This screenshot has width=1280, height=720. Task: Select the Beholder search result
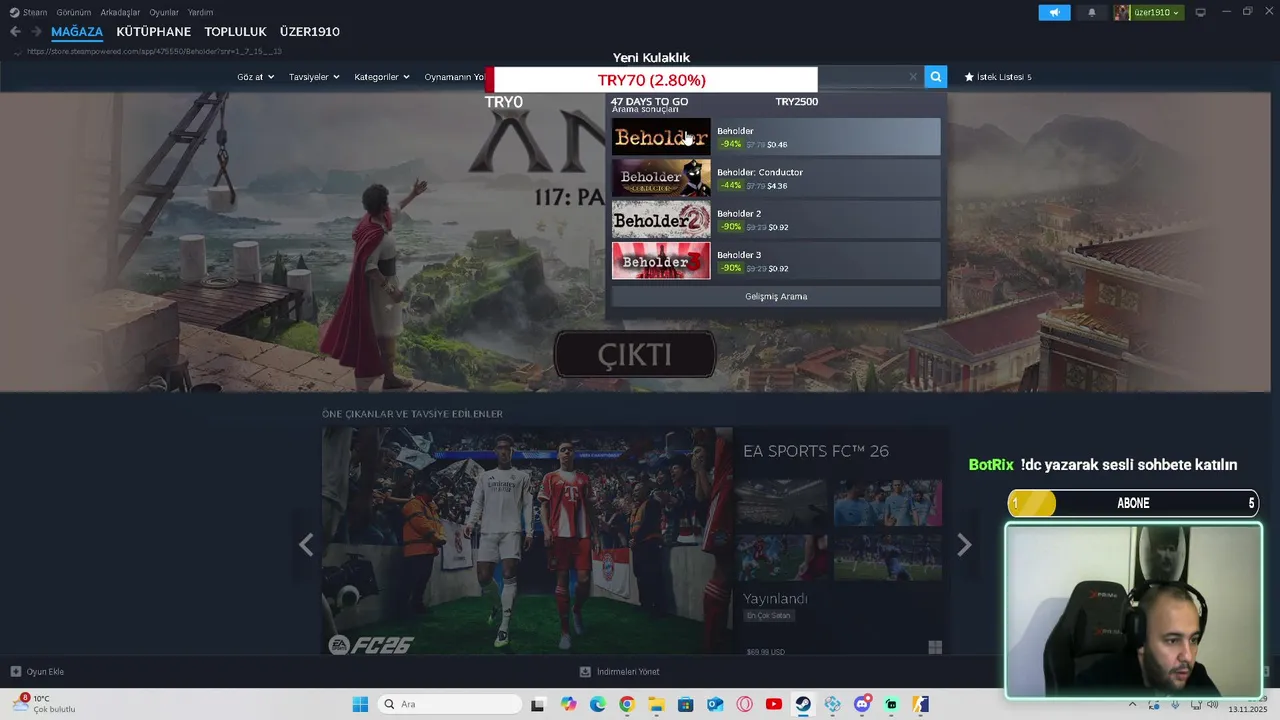776,137
